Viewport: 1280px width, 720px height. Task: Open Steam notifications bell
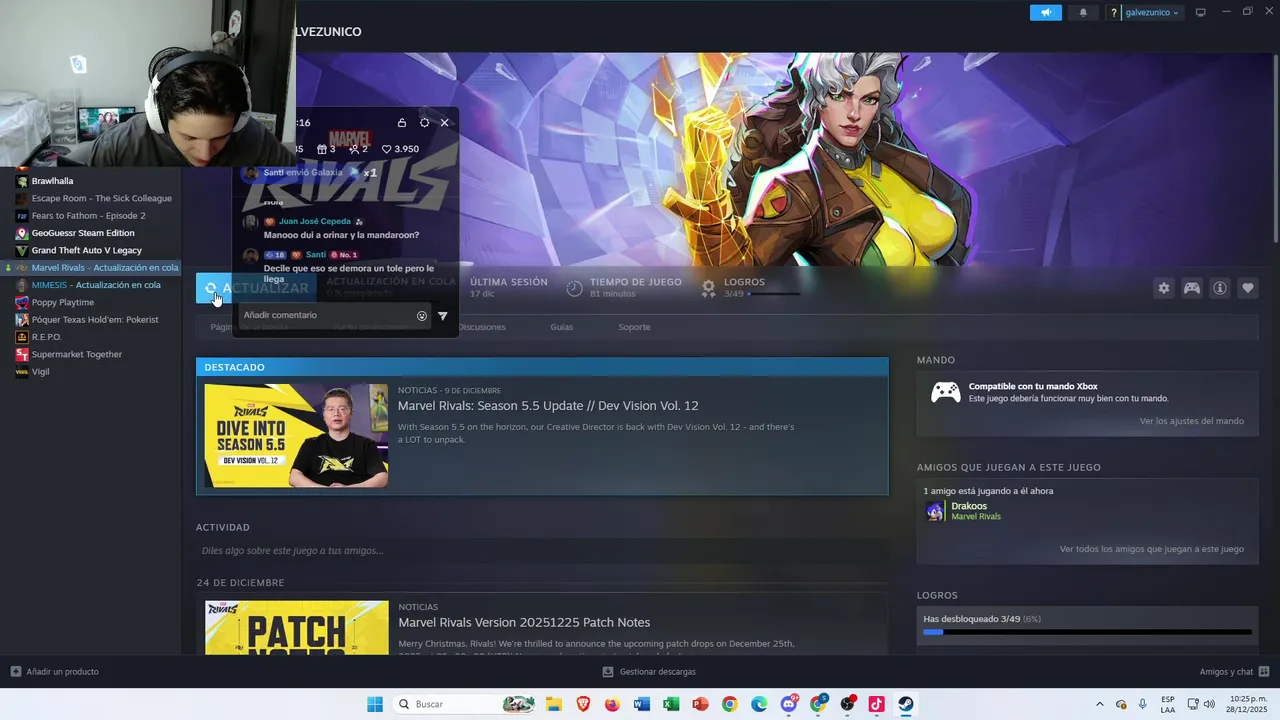[1083, 13]
